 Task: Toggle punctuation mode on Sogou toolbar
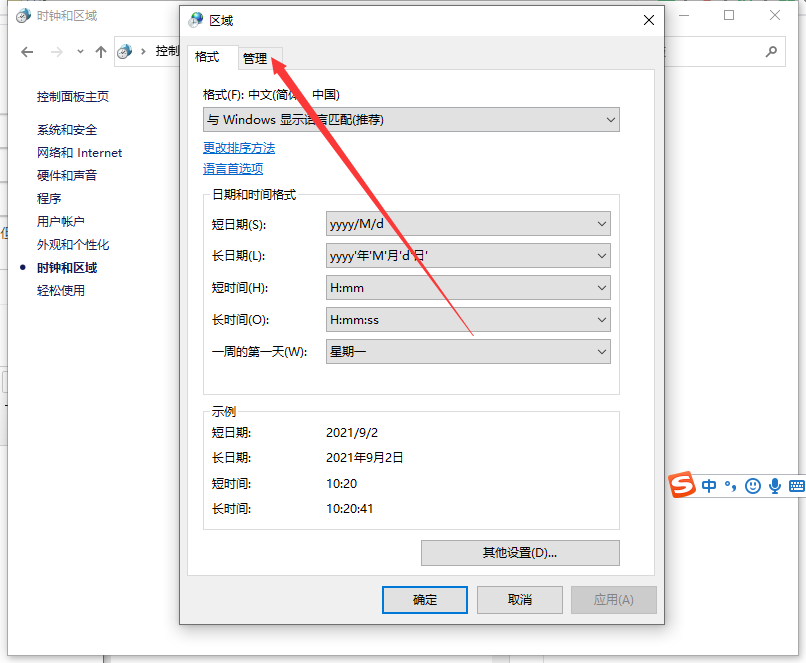click(731, 485)
